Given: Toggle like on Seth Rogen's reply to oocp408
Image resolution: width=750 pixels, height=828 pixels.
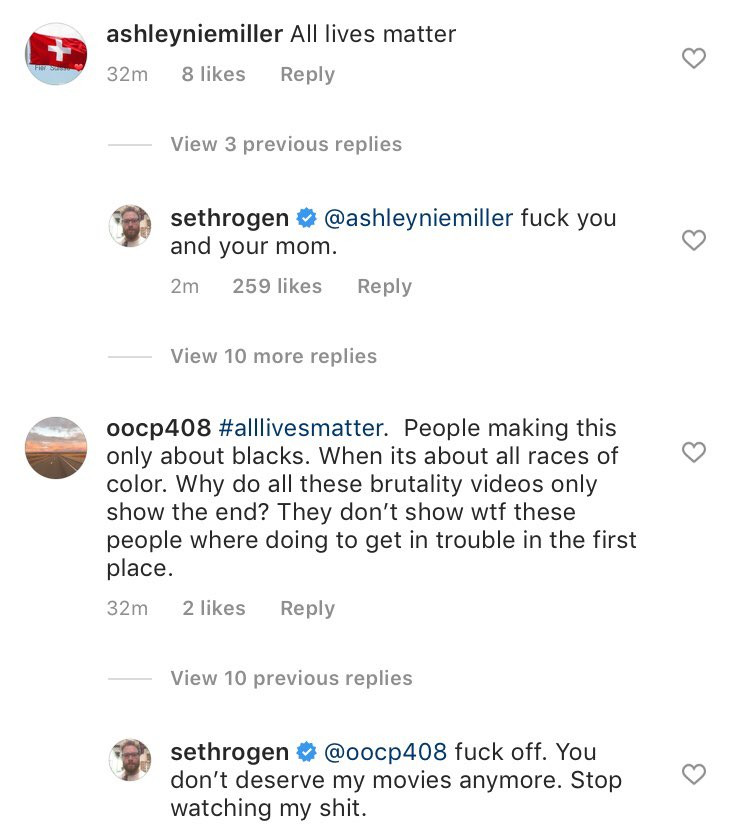Looking at the screenshot, I should click(x=693, y=772).
